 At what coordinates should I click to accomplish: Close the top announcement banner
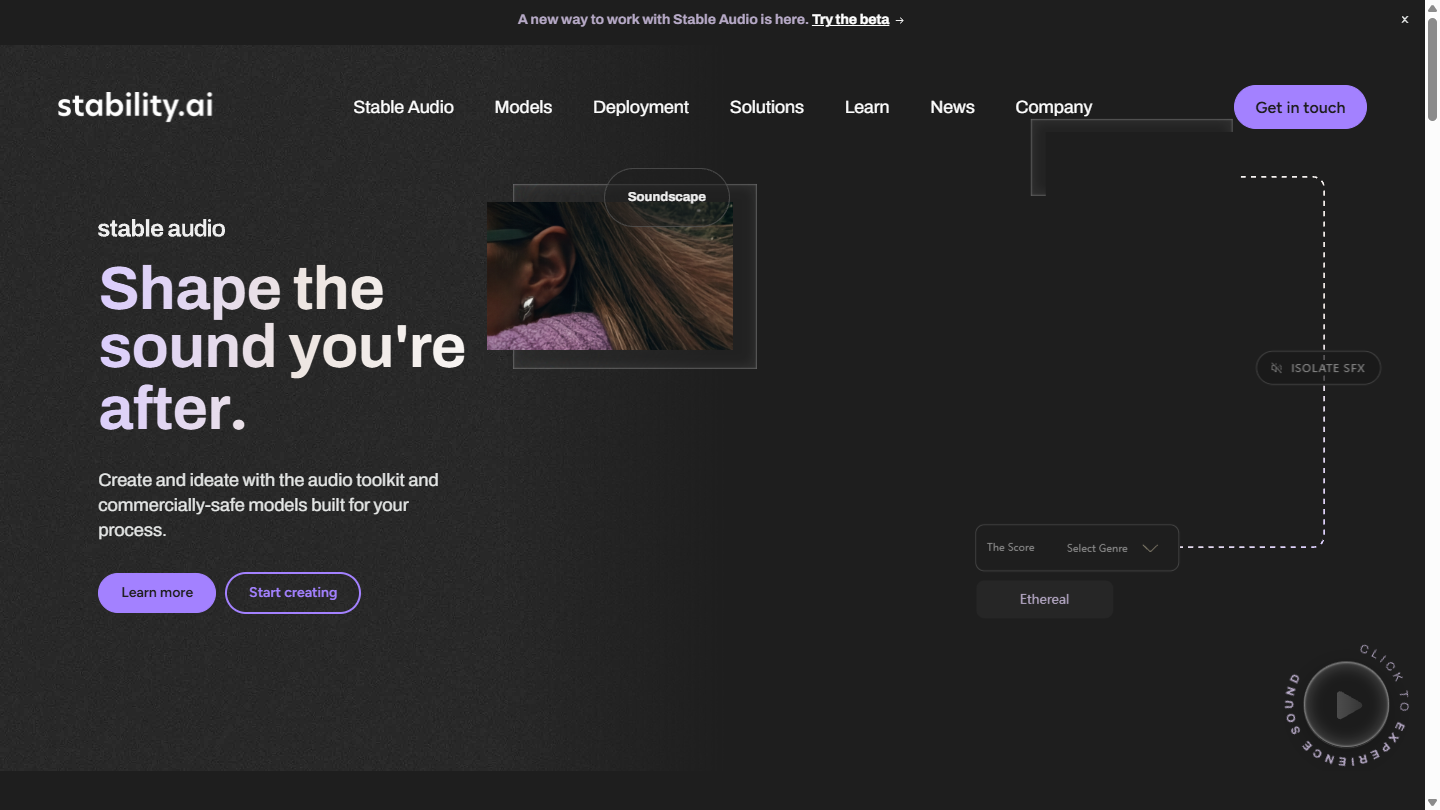[x=1404, y=19]
